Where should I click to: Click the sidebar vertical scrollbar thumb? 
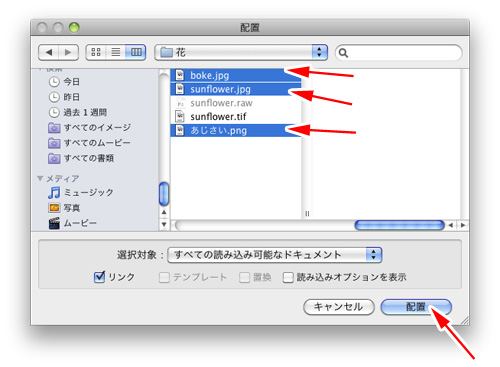(164, 194)
